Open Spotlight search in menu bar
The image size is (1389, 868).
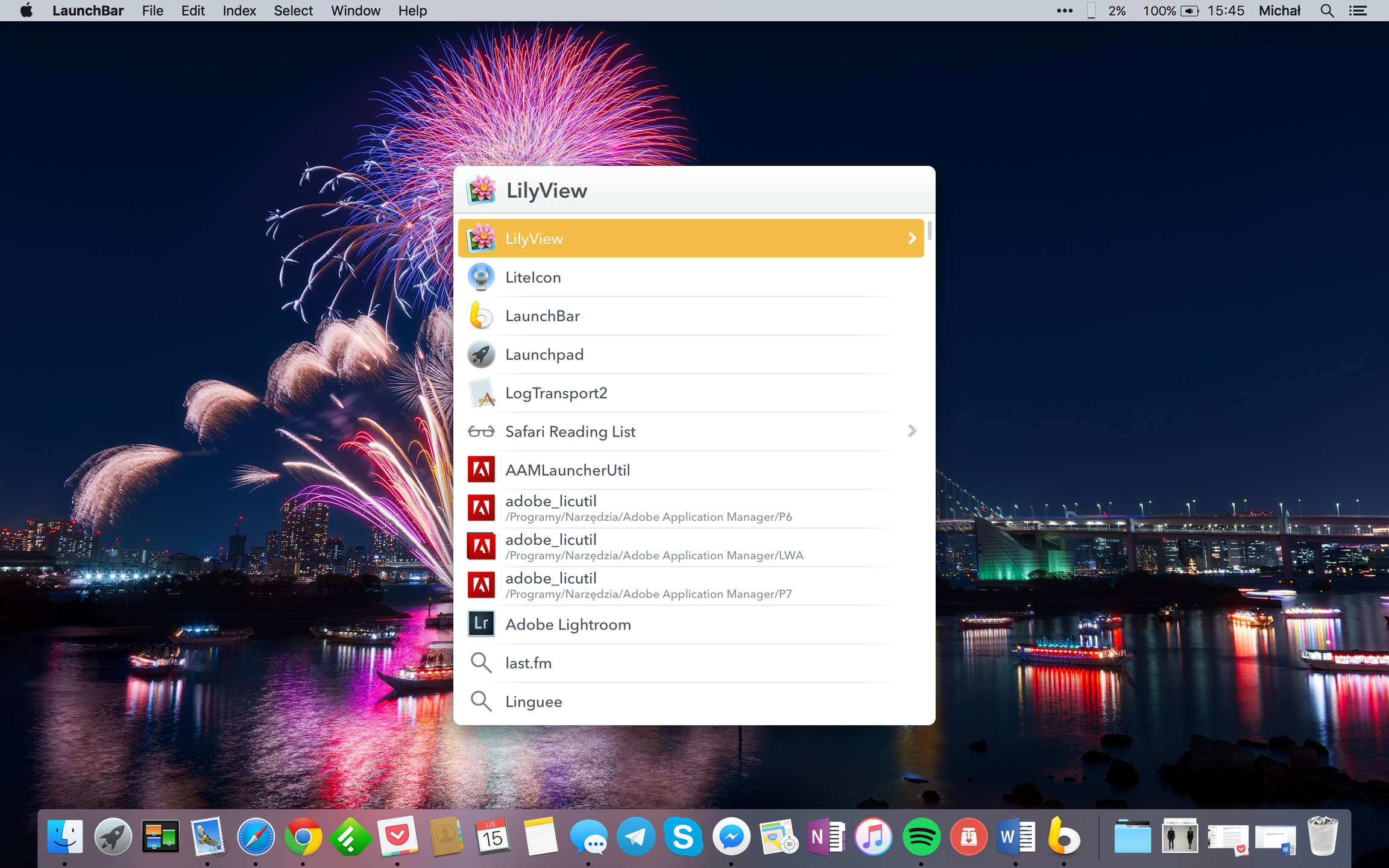(1327, 11)
